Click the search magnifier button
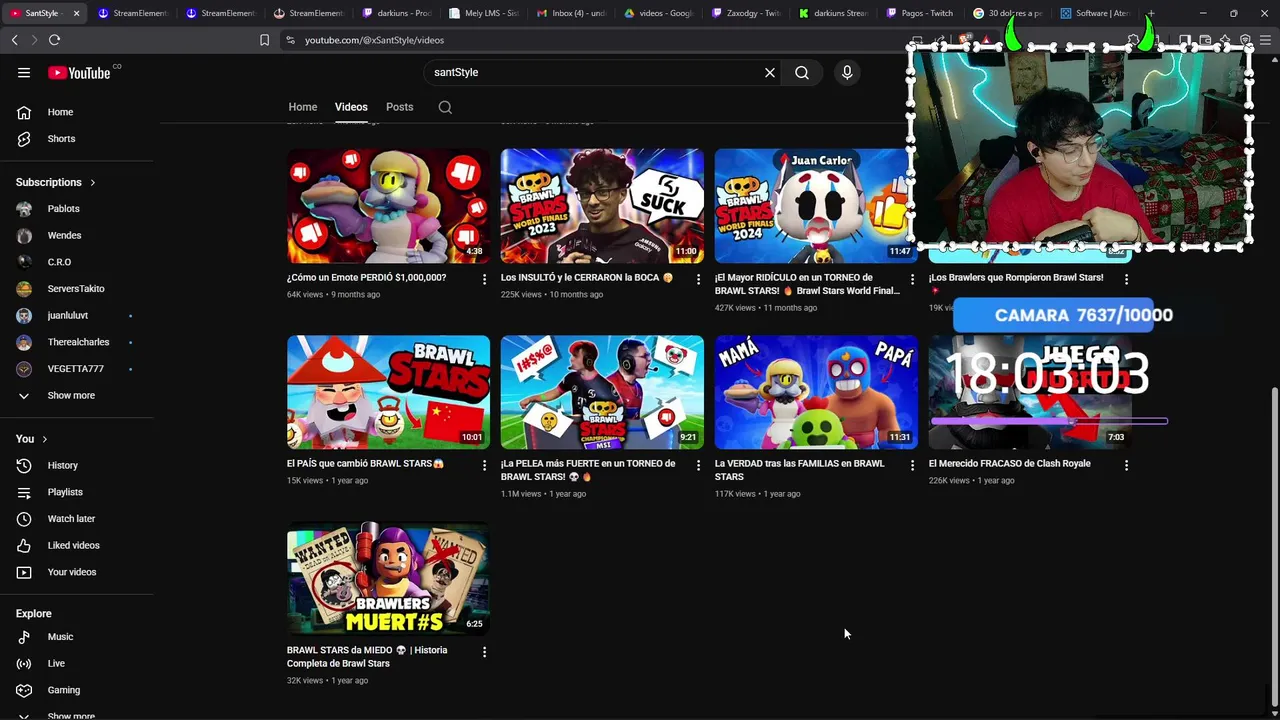This screenshot has height=720, width=1280. (x=802, y=72)
